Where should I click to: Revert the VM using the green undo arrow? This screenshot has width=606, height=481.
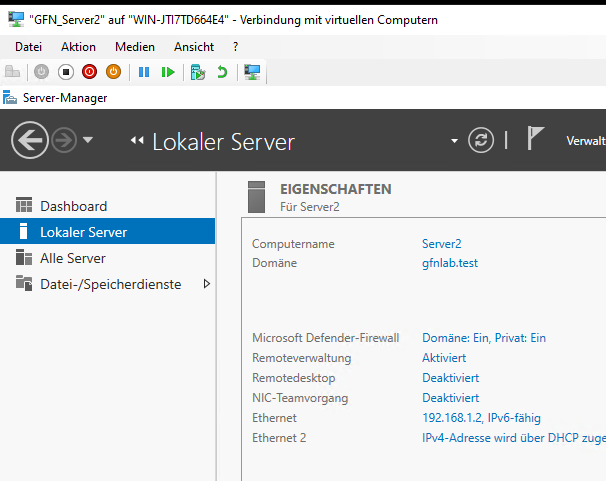[222, 72]
